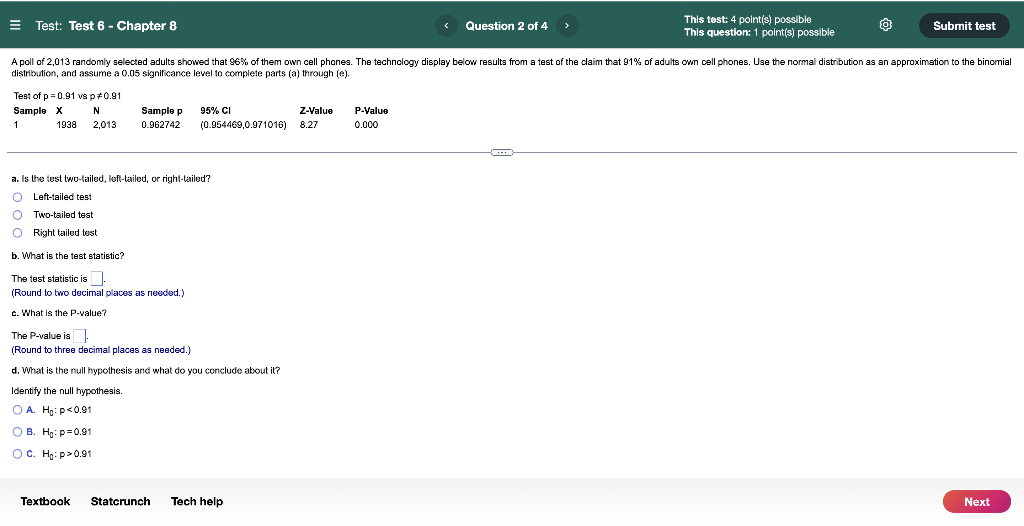Select option A: H0 p<0.91
The image size is (1024, 526).
tap(17, 410)
